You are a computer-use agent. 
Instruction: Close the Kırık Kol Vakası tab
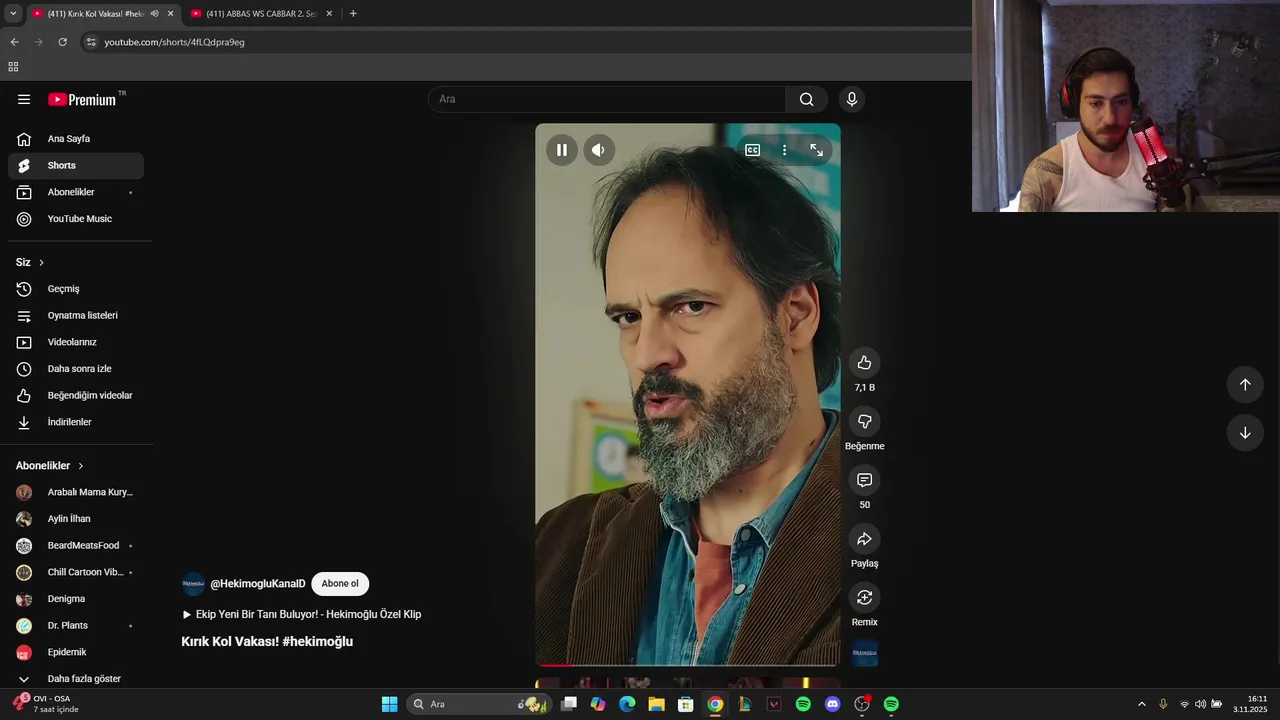pos(170,14)
